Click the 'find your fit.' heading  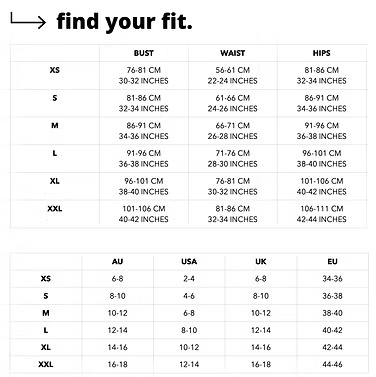[125, 22]
